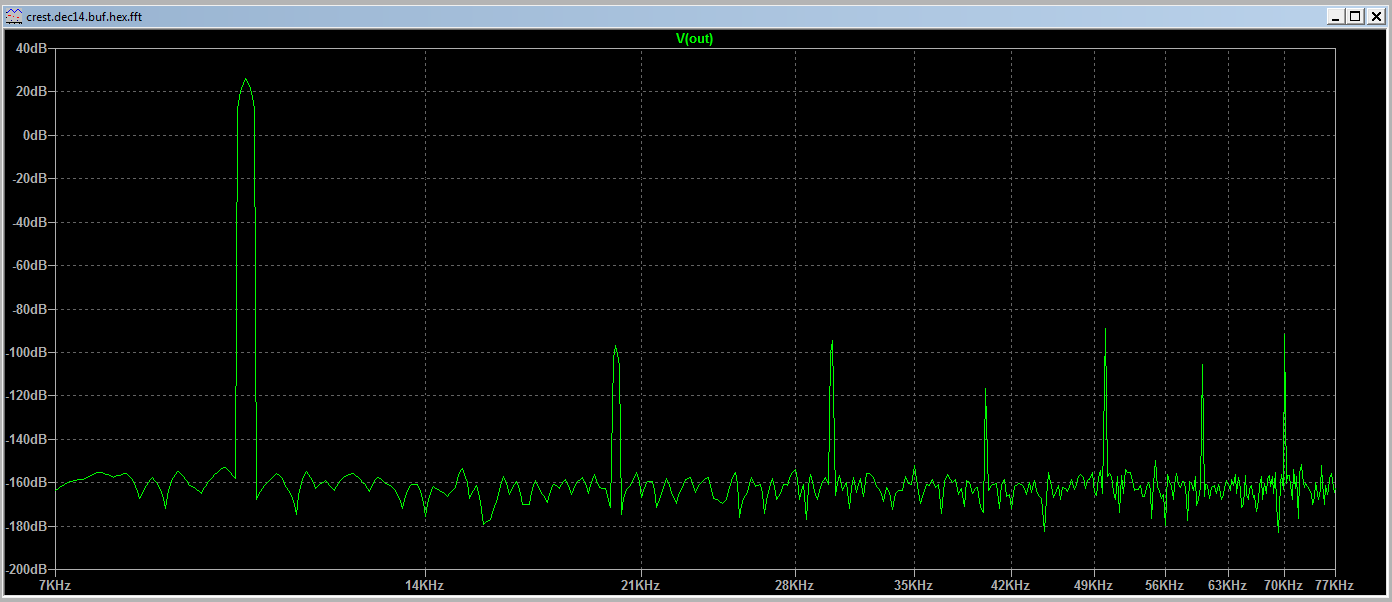Click the 70KHz x-axis label
This screenshot has width=1392, height=602.
coord(1283,585)
